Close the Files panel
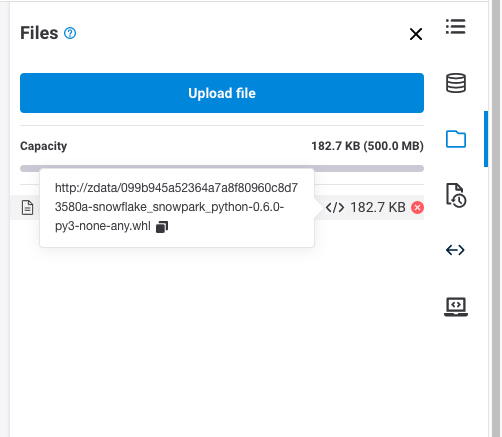502x437 pixels. point(416,34)
